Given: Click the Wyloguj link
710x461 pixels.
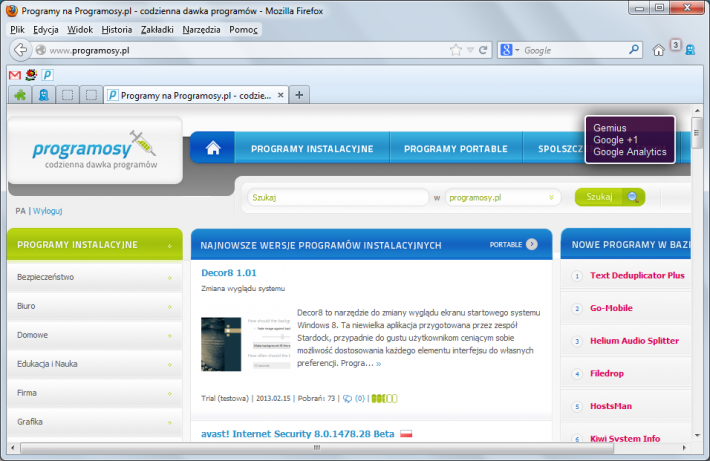Looking at the screenshot, I should 48,211.
